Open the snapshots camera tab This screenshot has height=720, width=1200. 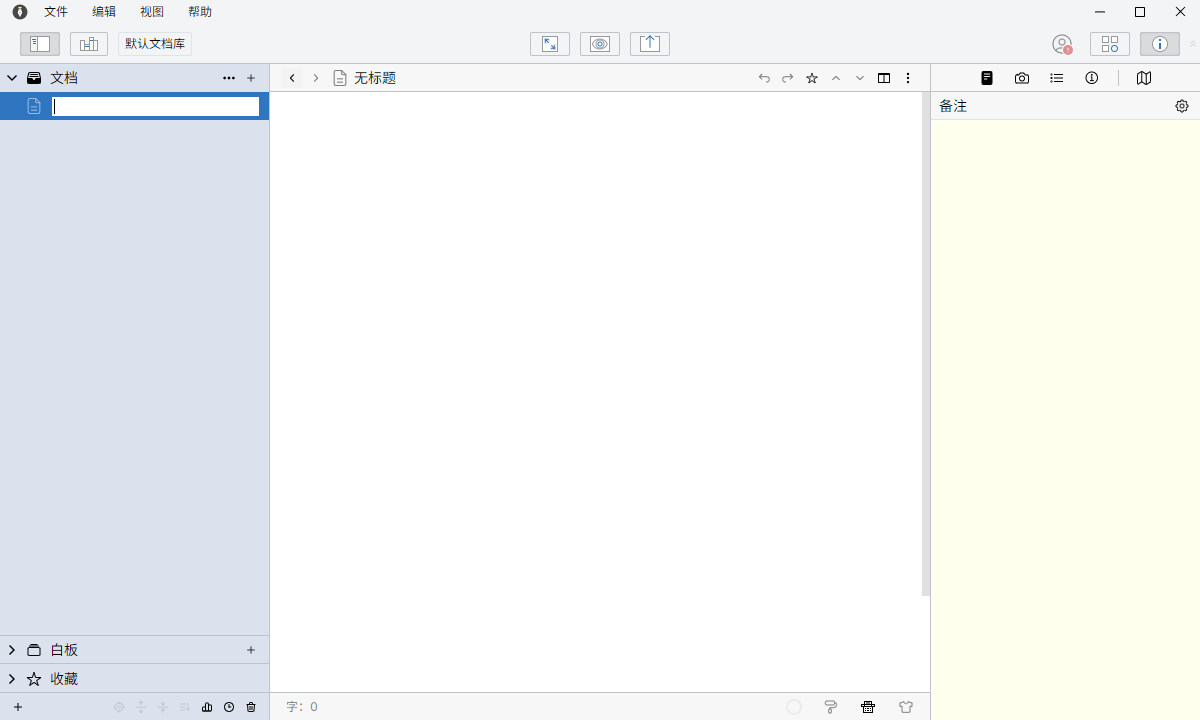pos(1022,78)
